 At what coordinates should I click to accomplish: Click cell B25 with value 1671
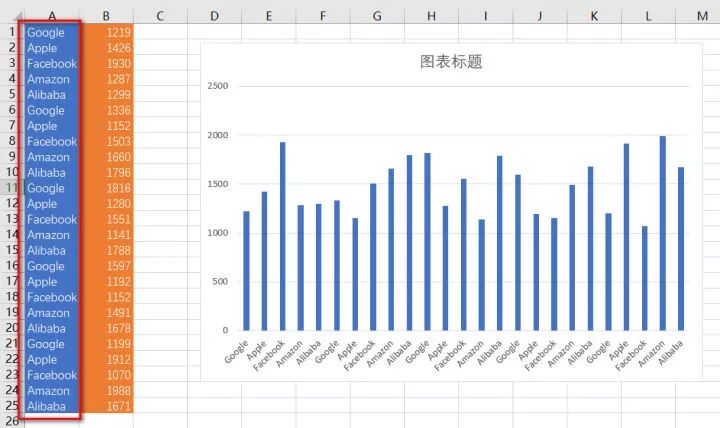tap(106, 406)
